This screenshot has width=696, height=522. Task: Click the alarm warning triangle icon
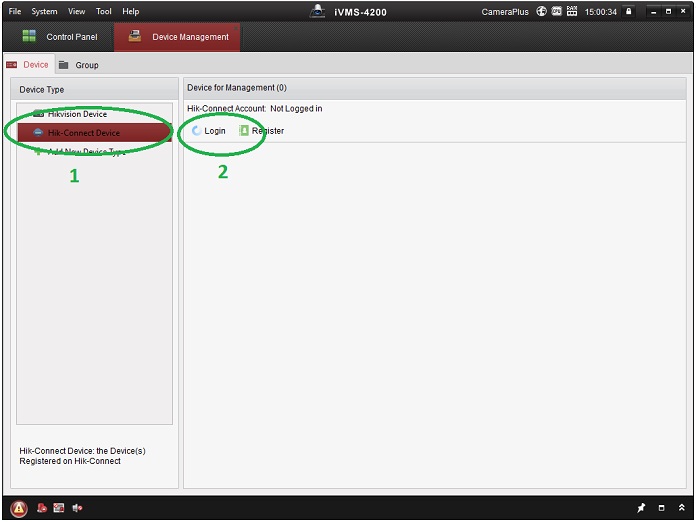click(x=19, y=508)
